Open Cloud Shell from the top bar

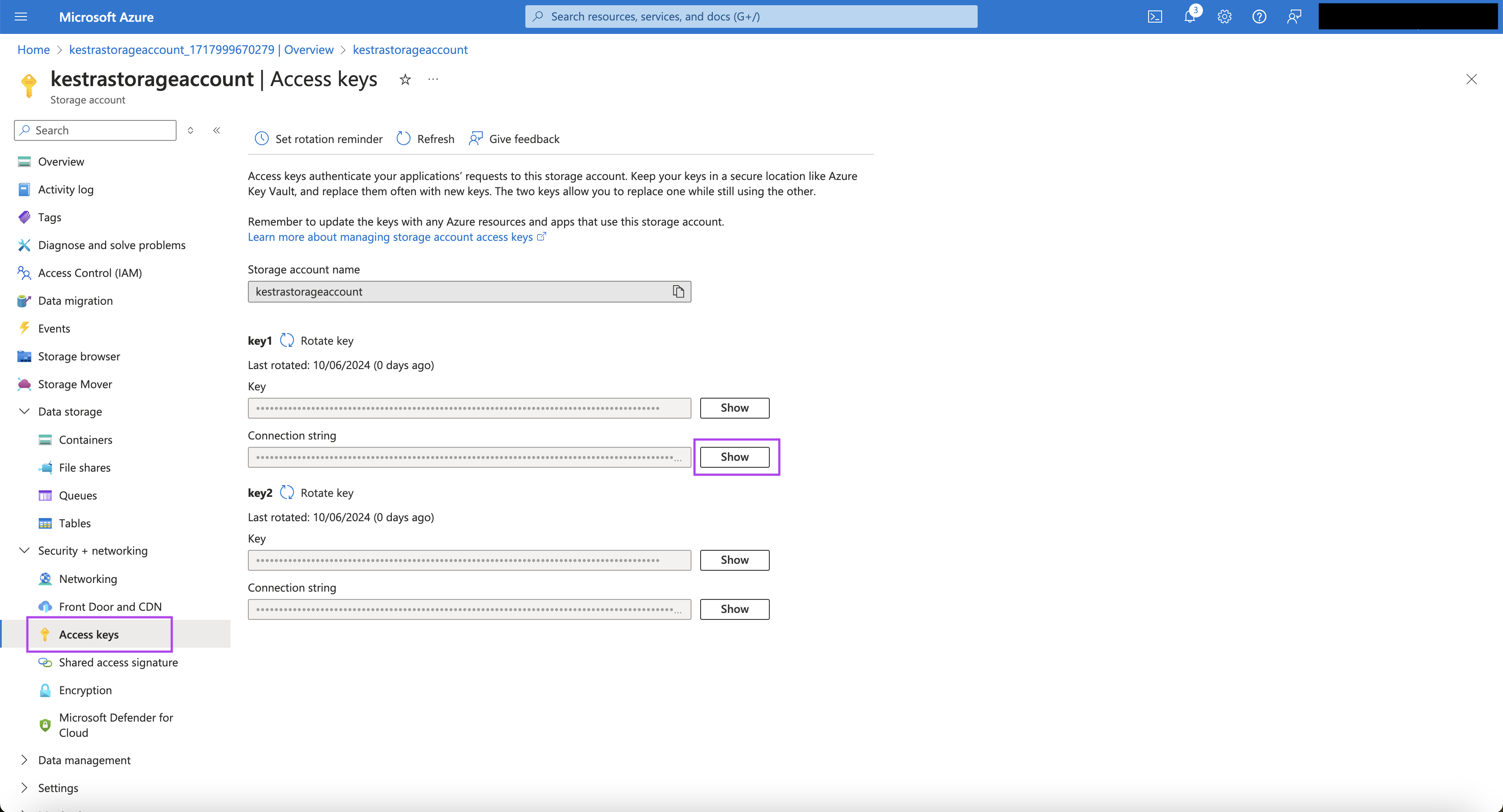[x=1154, y=17]
